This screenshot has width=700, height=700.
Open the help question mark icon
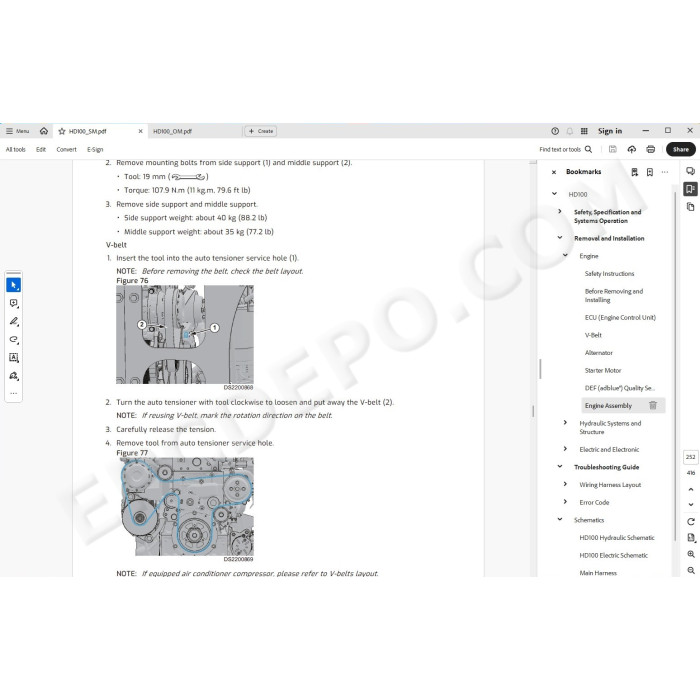tap(555, 131)
